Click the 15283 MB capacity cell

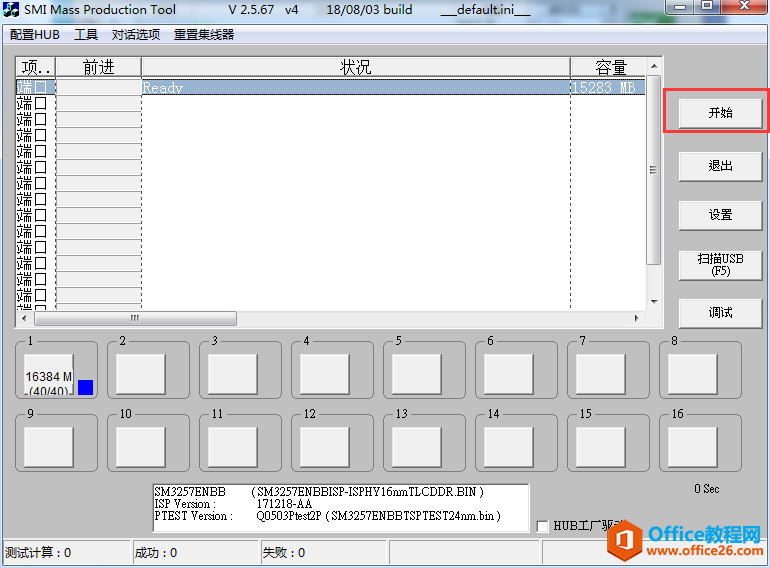[608, 87]
